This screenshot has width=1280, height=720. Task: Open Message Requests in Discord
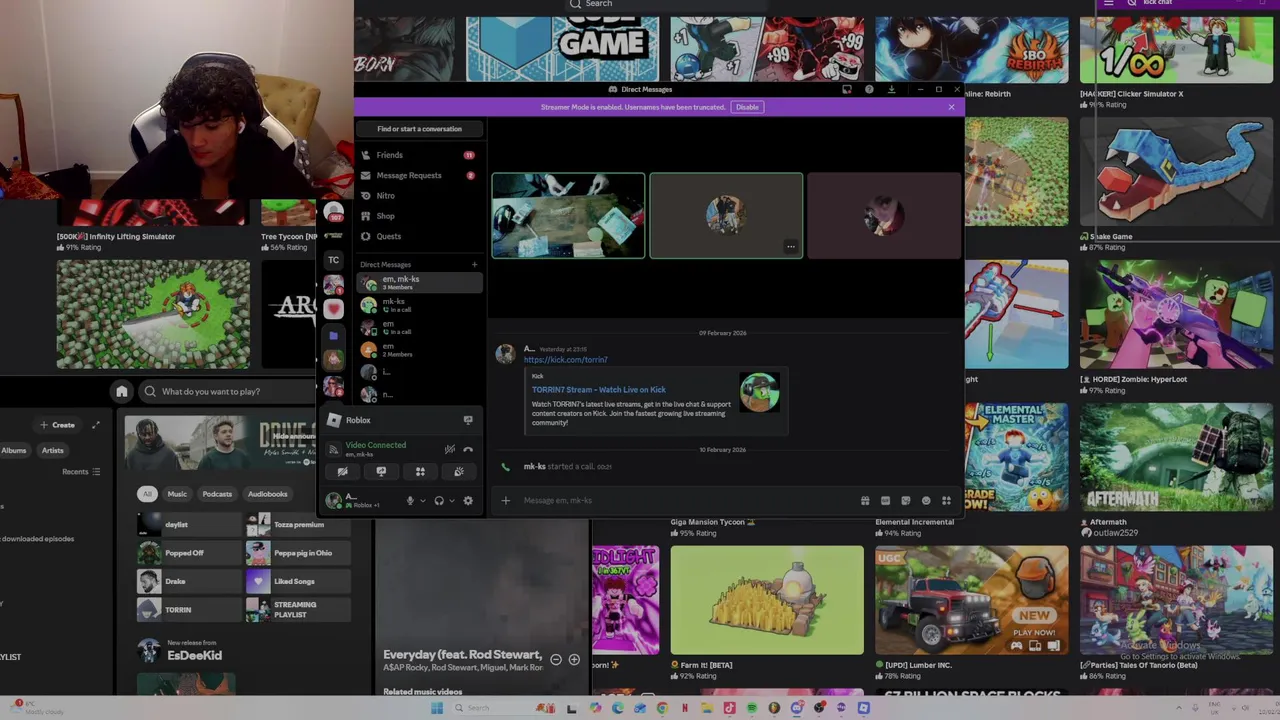[x=419, y=175]
